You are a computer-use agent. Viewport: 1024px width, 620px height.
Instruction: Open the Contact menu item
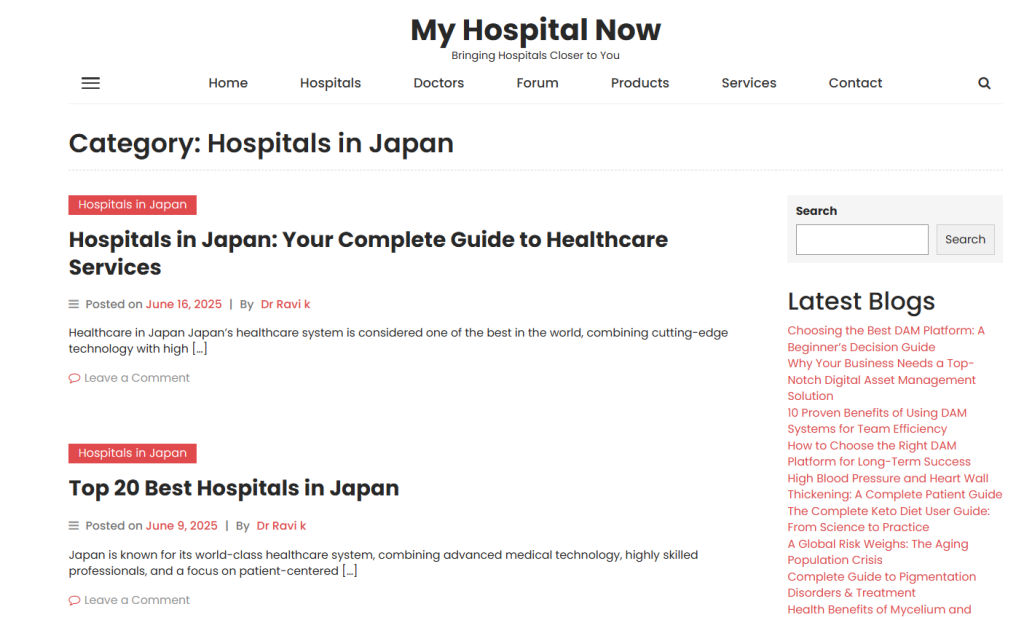[856, 83]
